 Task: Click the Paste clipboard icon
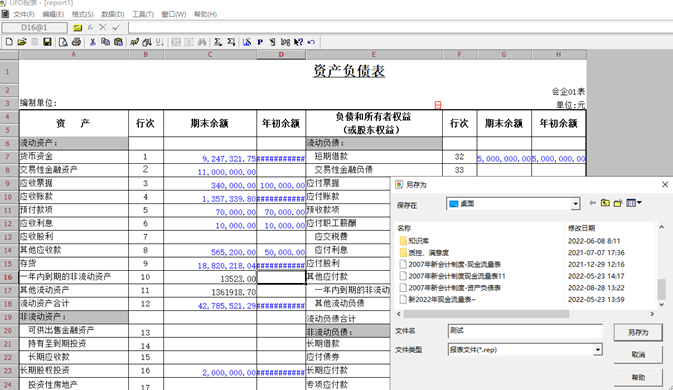click(x=118, y=42)
